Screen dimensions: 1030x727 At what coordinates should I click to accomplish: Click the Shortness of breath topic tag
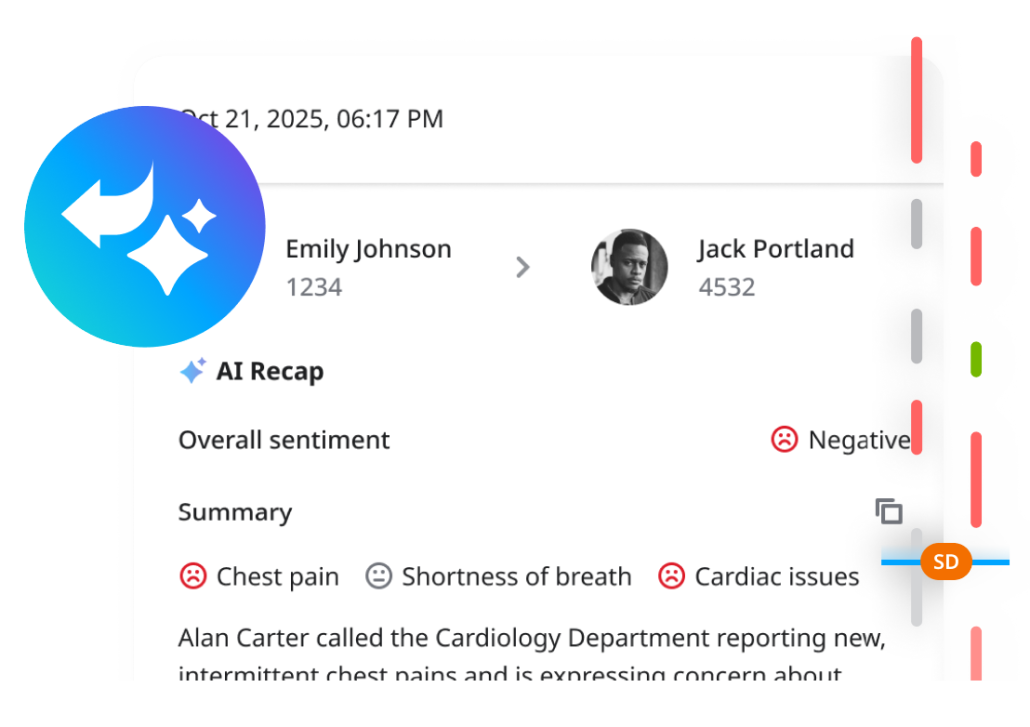pyautogui.click(x=516, y=577)
